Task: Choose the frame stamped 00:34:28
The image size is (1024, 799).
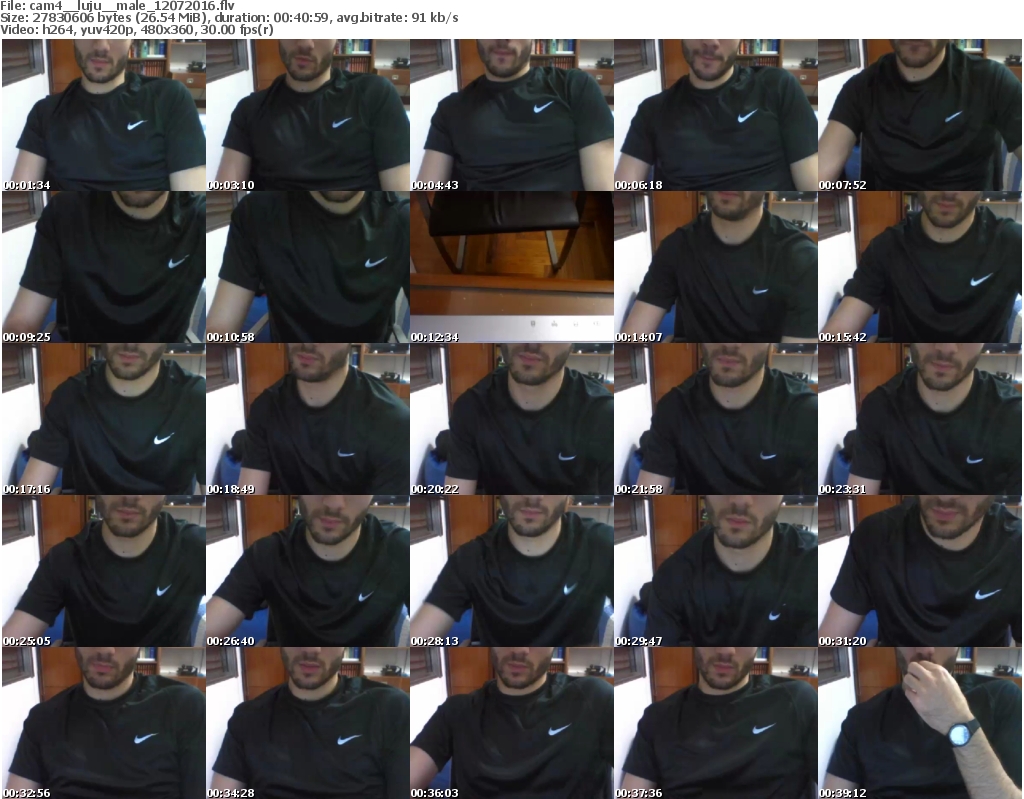Action: tap(308, 723)
